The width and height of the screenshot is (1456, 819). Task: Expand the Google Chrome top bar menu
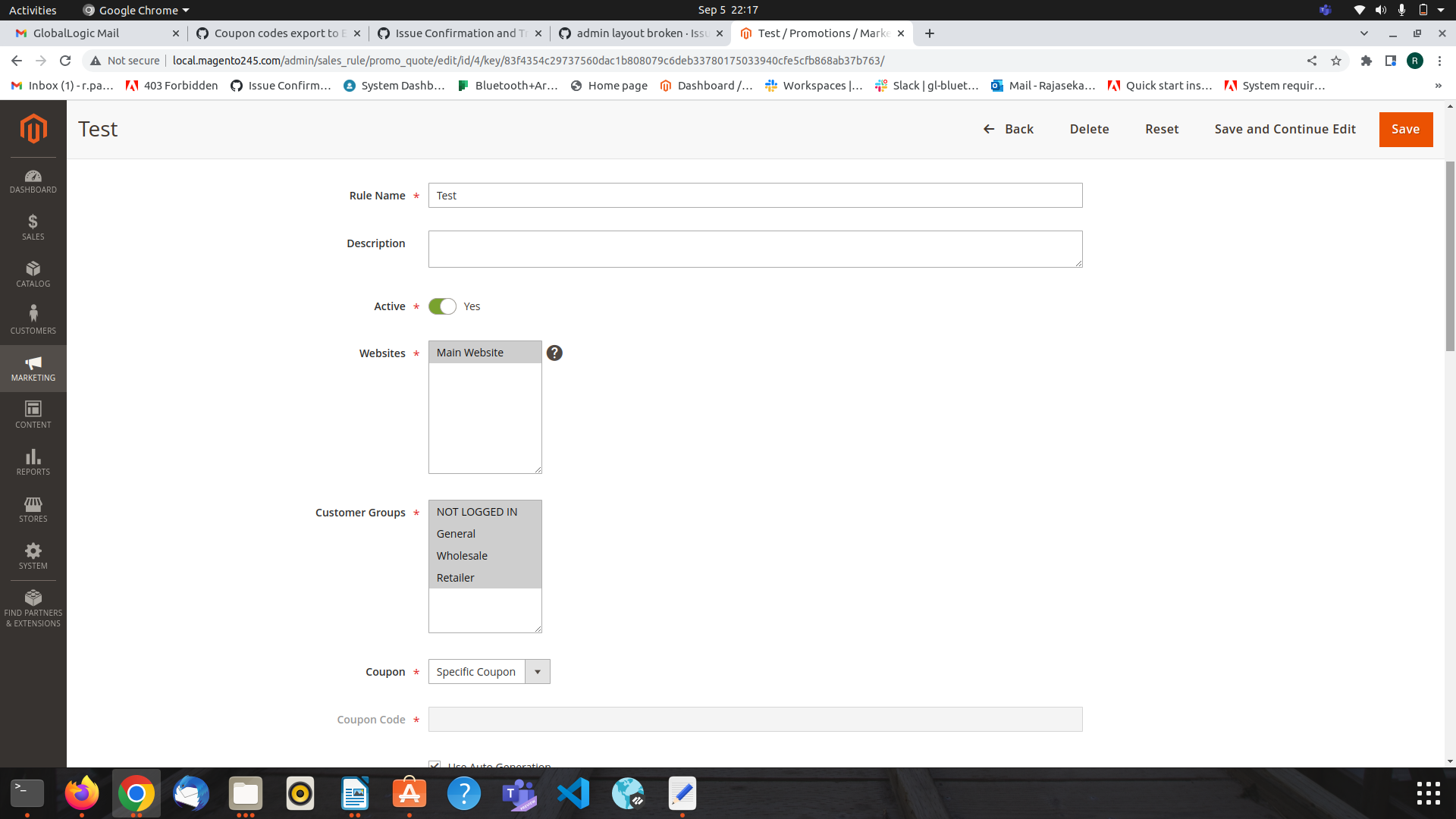(x=135, y=10)
